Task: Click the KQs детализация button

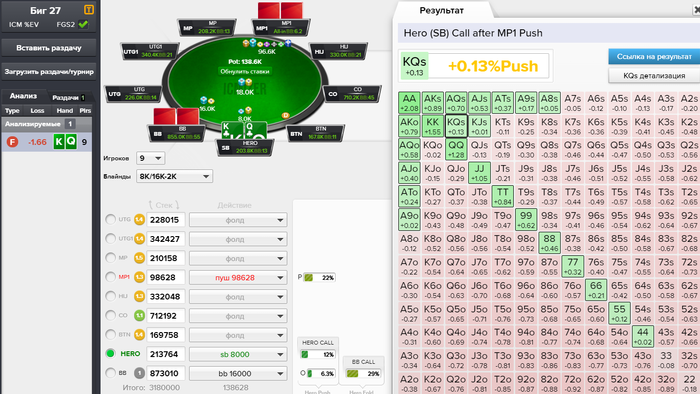Action: click(x=654, y=75)
